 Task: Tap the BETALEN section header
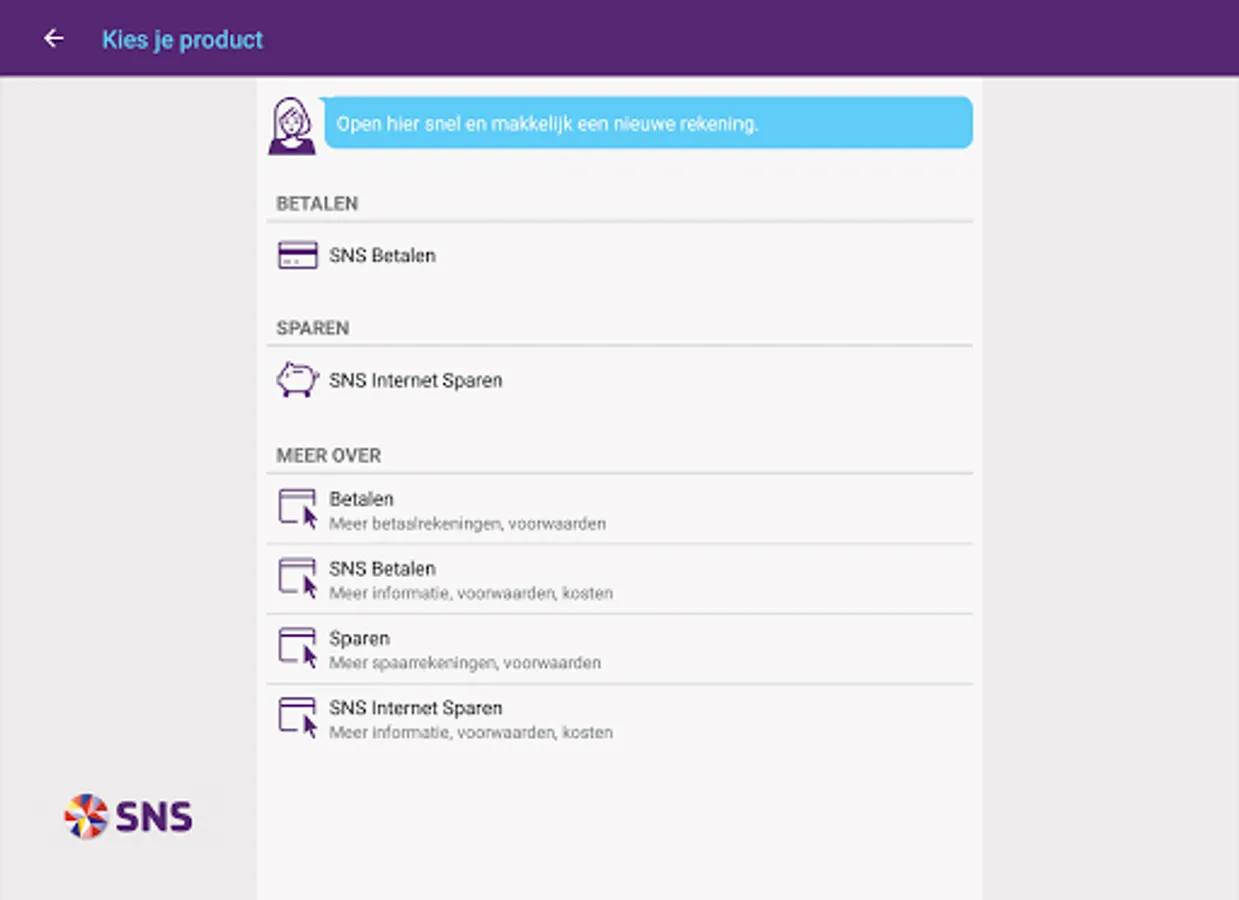(317, 204)
